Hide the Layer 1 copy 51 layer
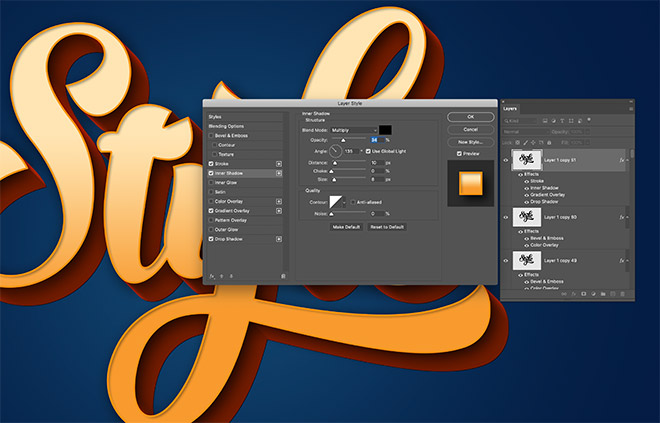 coord(506,159)
